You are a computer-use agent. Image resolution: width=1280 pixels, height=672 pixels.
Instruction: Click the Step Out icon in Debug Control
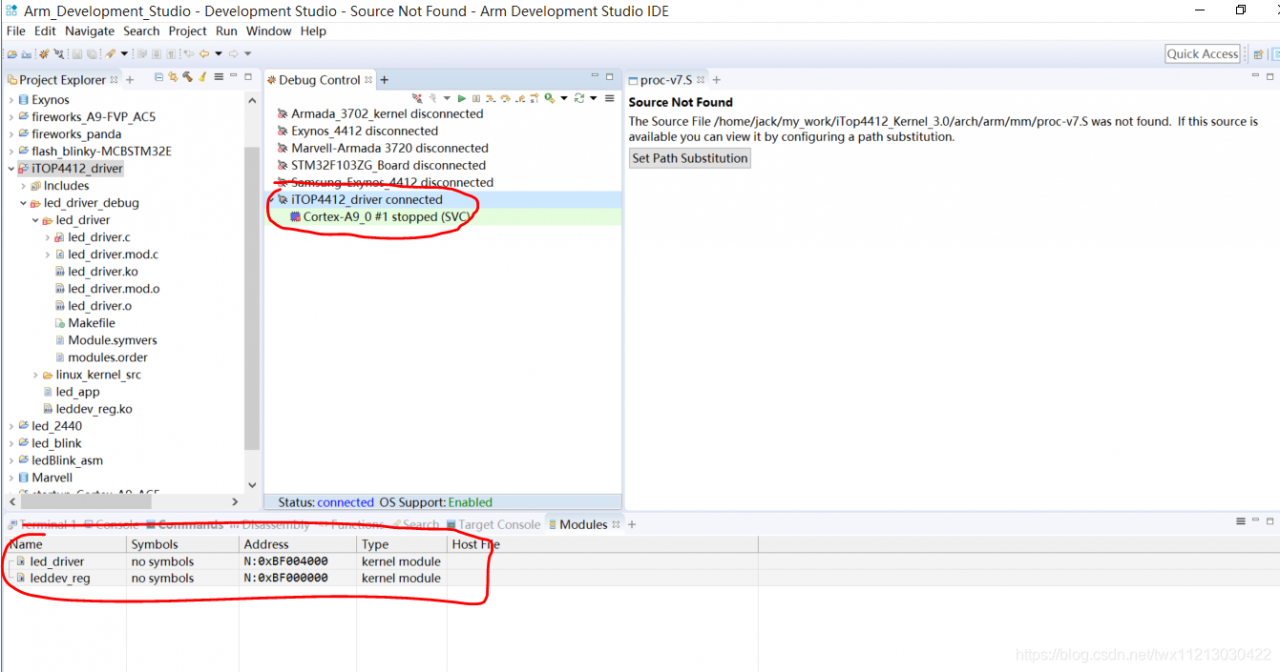pos(521,98)
